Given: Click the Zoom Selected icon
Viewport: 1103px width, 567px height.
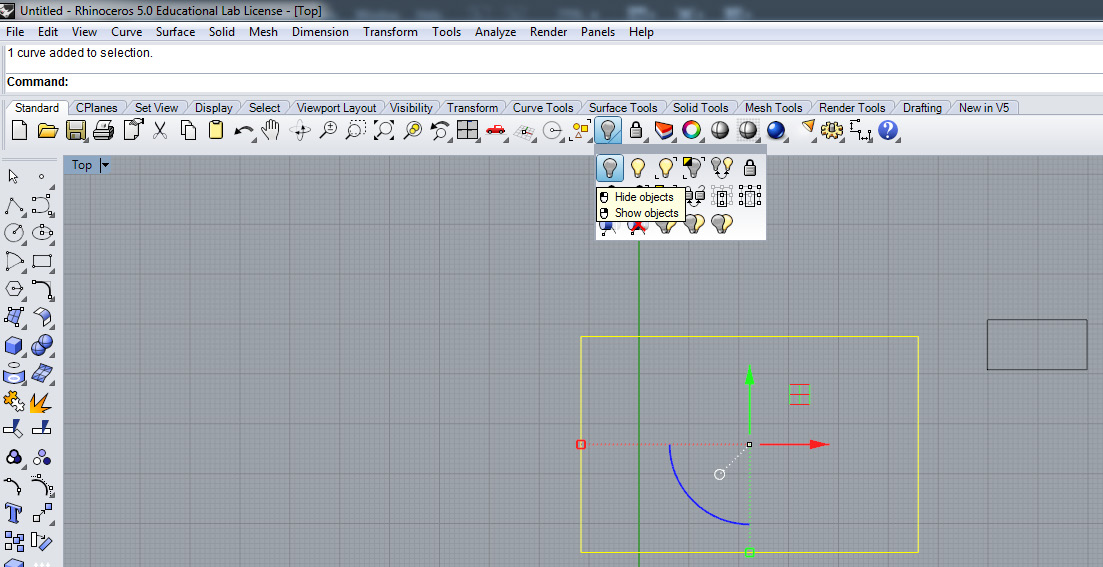Looking at the screenshot, I should coord(412,130).
